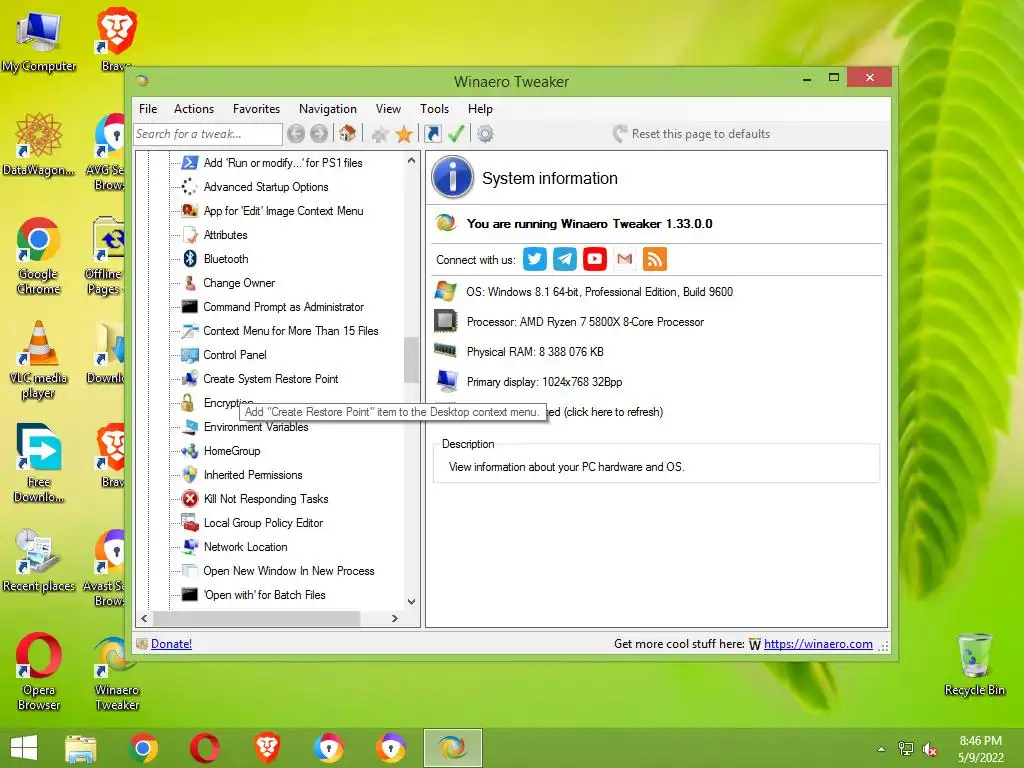Click the network tray icon
The height and width of the screenshot is (768, 1024).
pyautogui.click(x=905, y=749)
